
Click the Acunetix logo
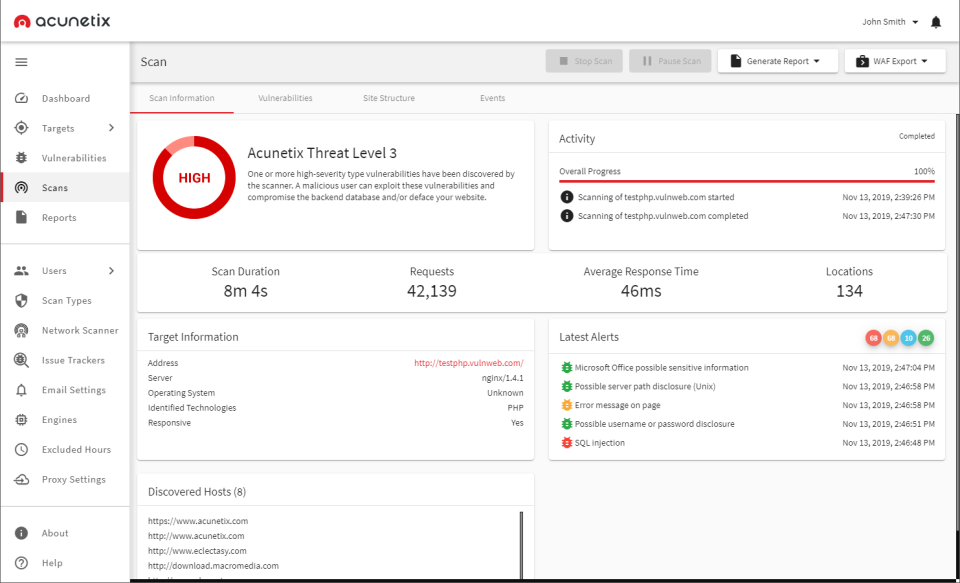click(x=62, y=21)
